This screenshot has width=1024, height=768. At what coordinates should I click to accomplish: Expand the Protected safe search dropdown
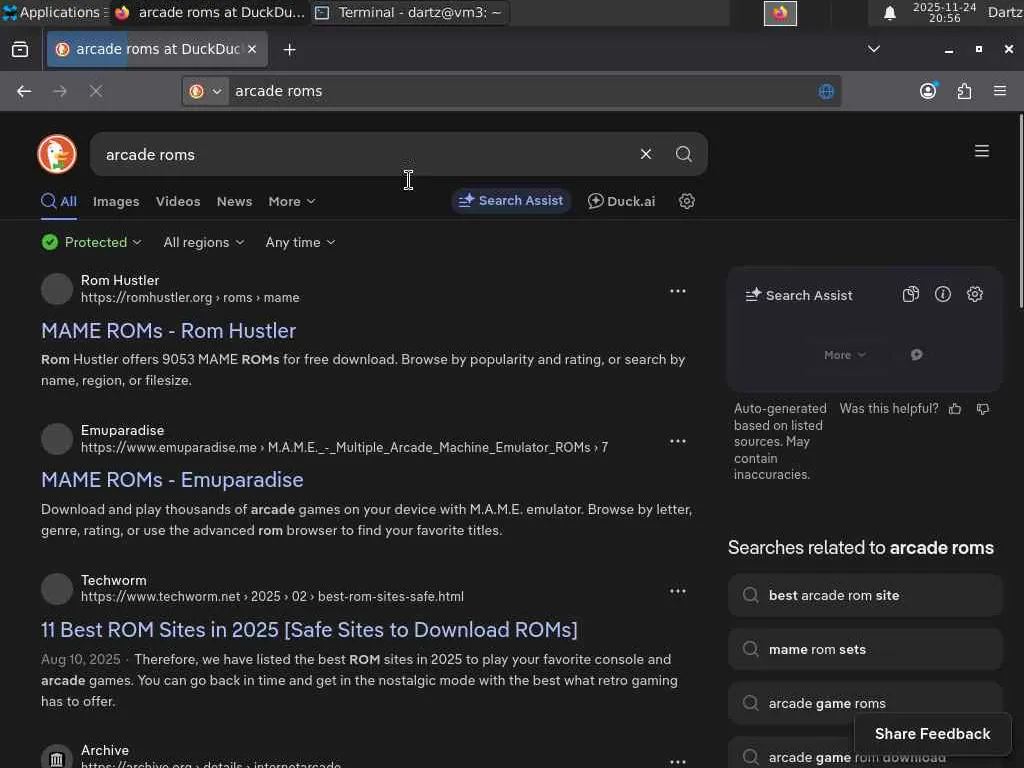point(91,242)
